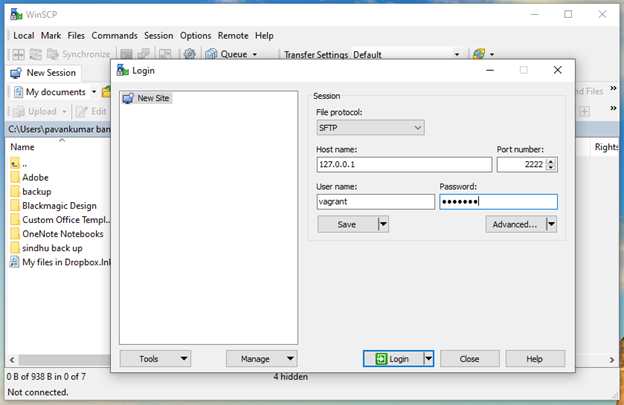Select the Custom Office Templates folder
The width and height of the screenshot is (624, 405).
[60, 220]
